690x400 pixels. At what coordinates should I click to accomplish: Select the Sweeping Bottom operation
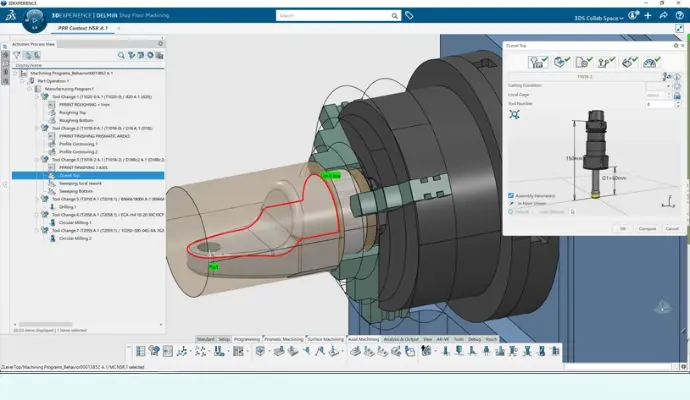point(76,191)
